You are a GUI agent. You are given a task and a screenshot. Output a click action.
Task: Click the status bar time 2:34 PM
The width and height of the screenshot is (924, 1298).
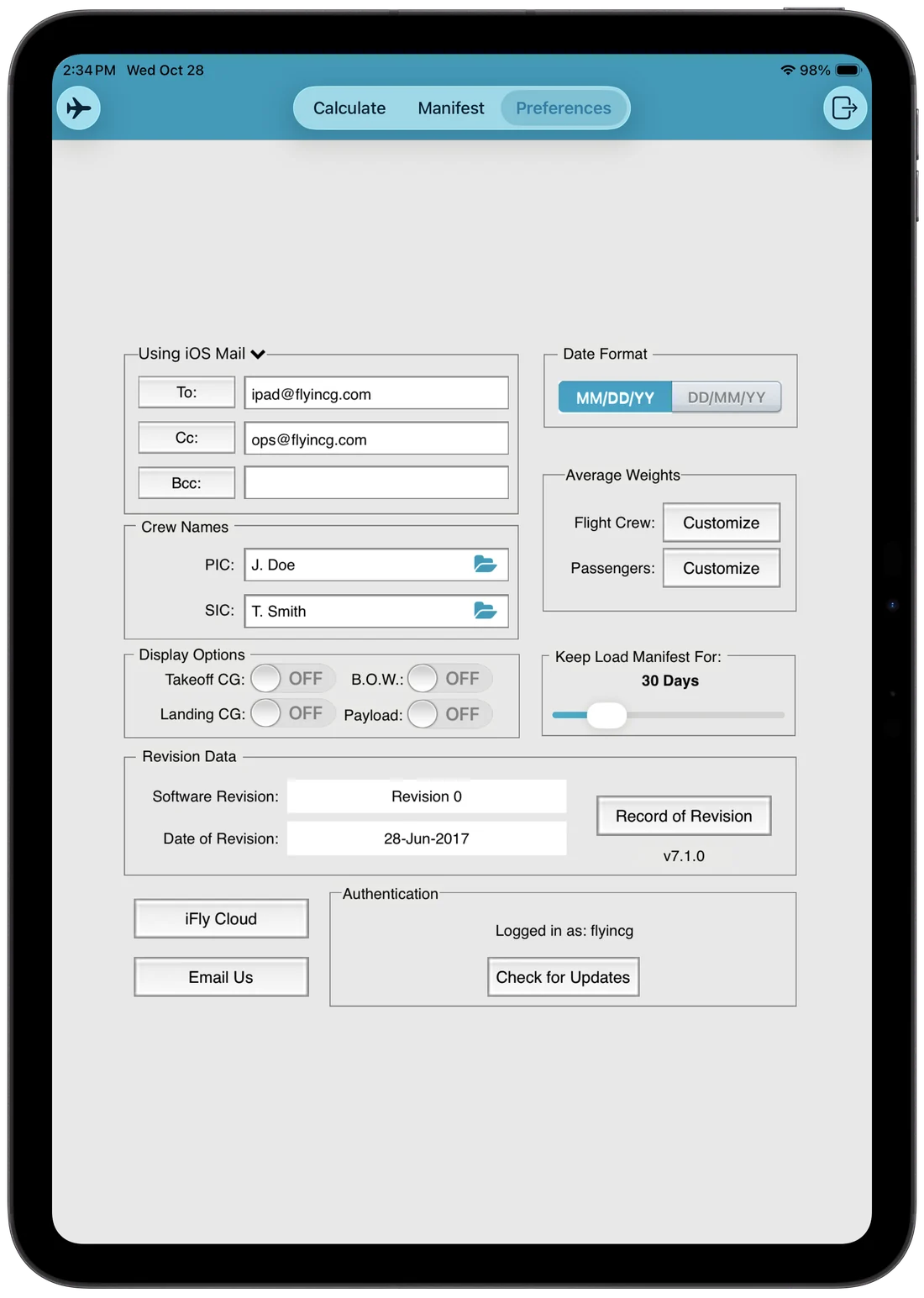point(89,70)
